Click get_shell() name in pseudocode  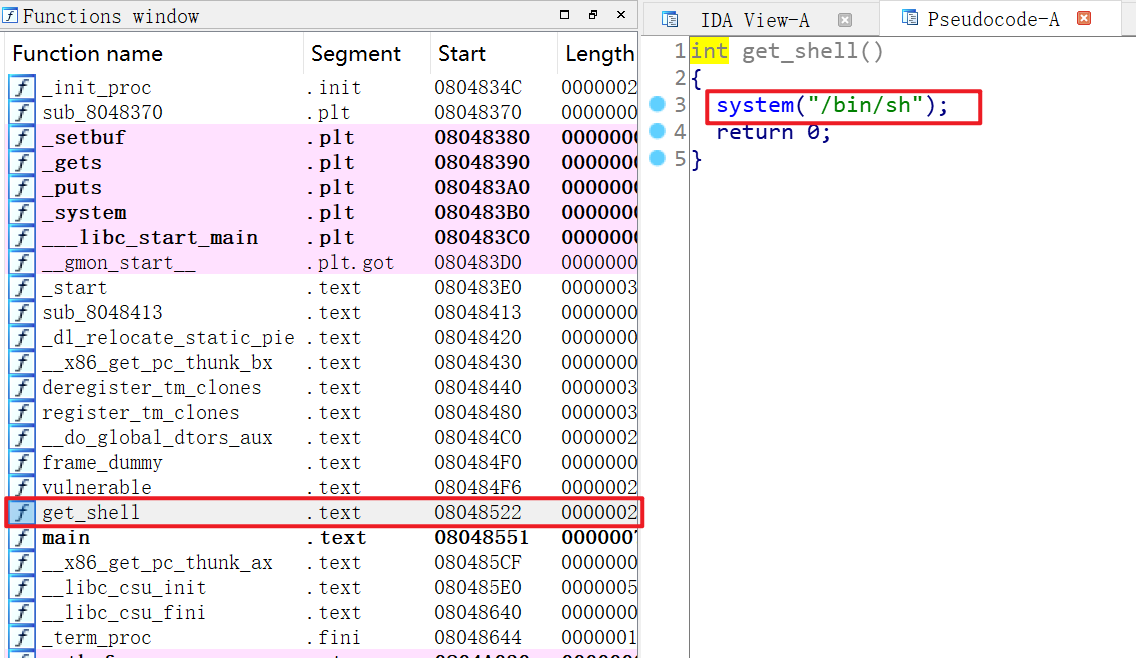[812, 51]
